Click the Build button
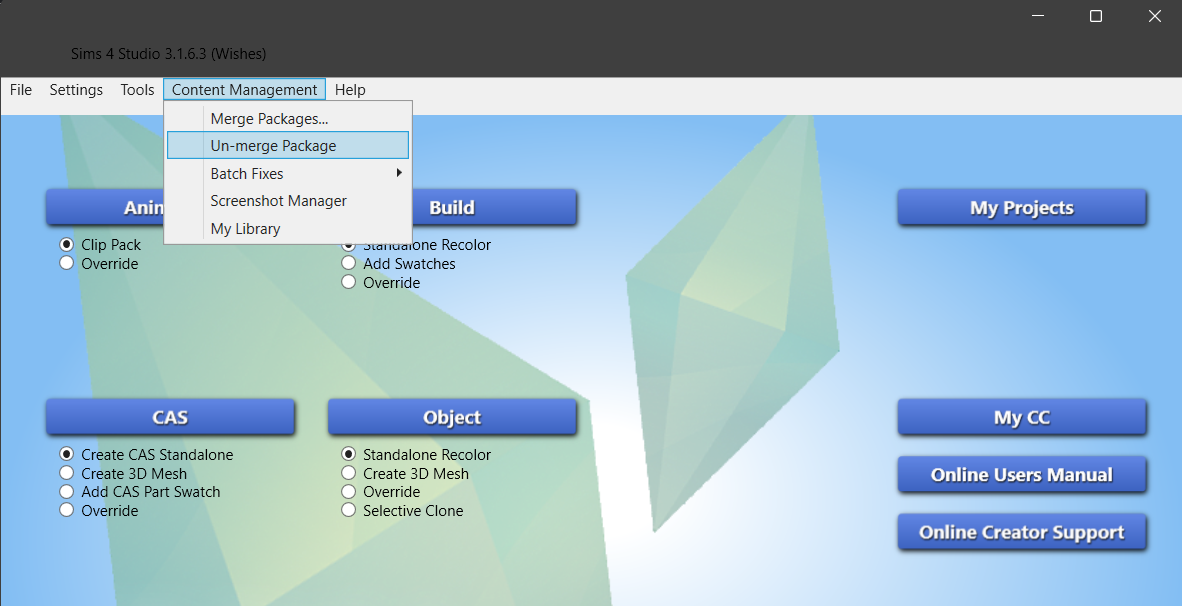1182x606 pixels. (495, 207)
